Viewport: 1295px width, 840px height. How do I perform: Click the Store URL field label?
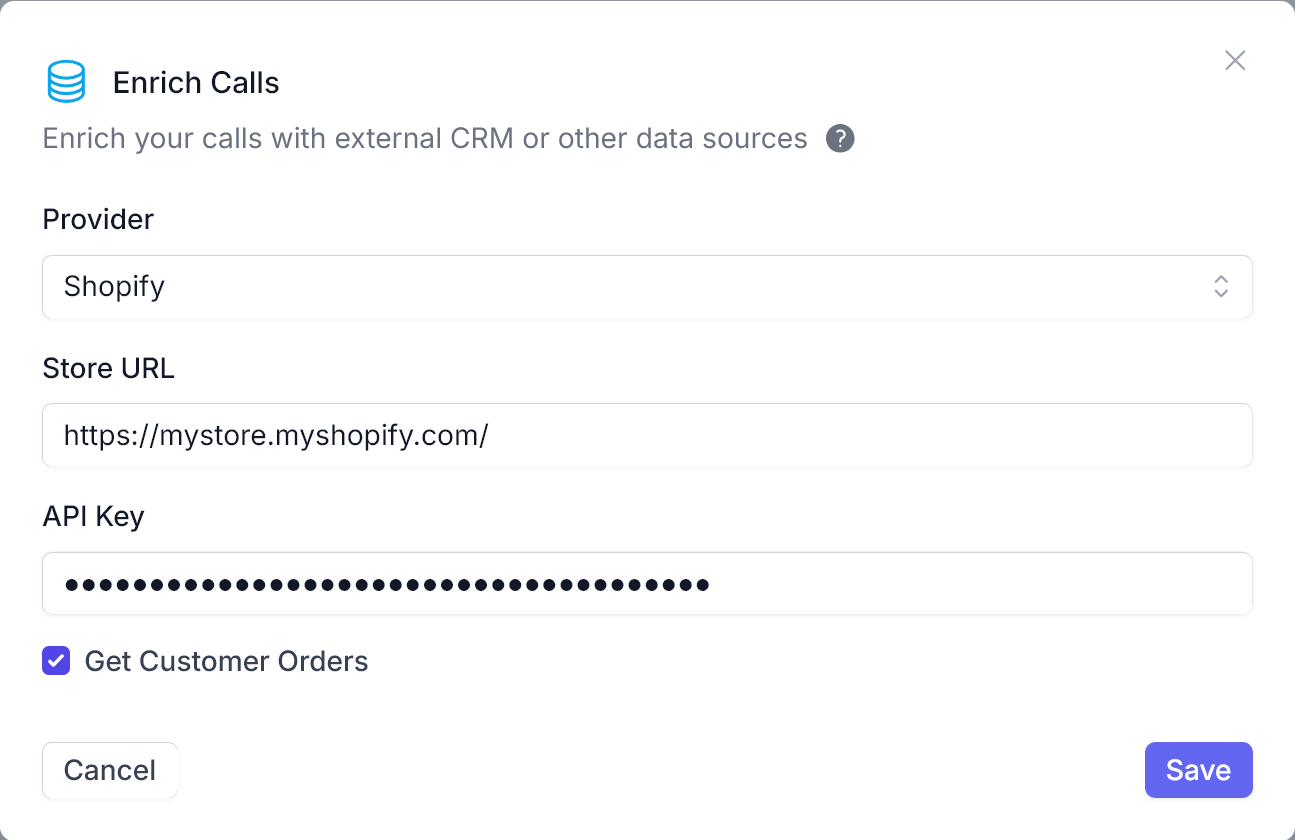click(x=108, y=368)
